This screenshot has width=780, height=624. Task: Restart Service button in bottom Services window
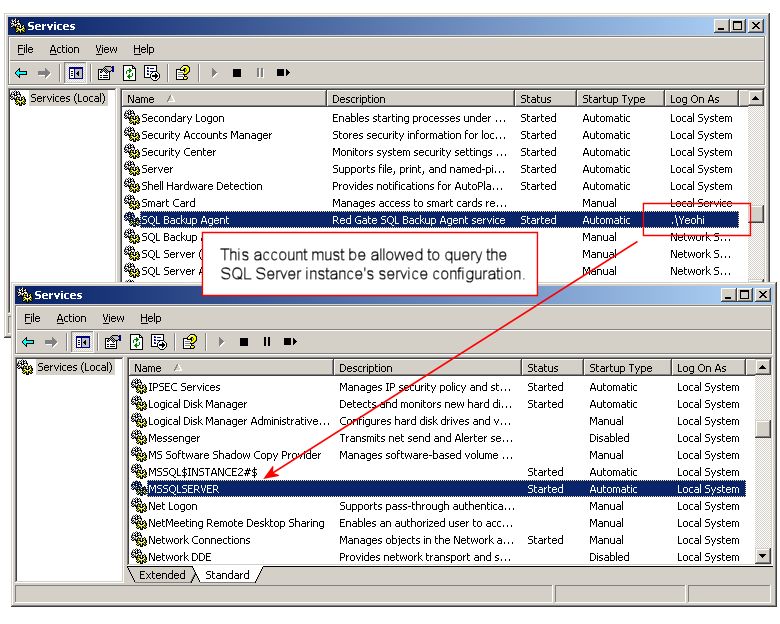click(290, 342)
